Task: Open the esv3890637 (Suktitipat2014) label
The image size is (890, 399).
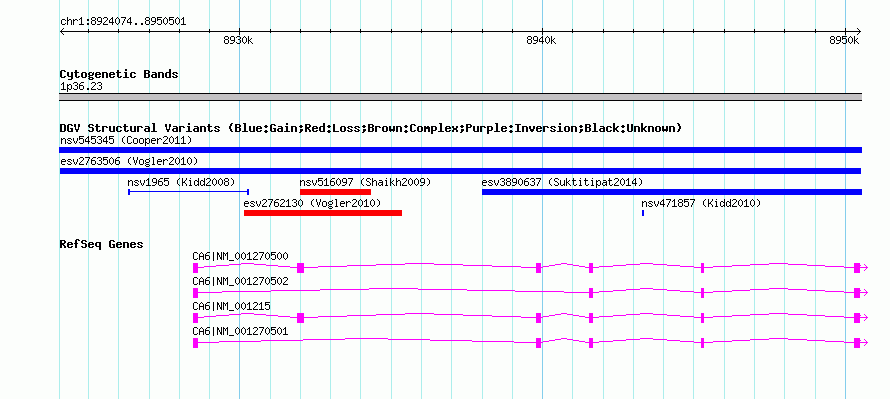Action: click(x=562, y=182)
